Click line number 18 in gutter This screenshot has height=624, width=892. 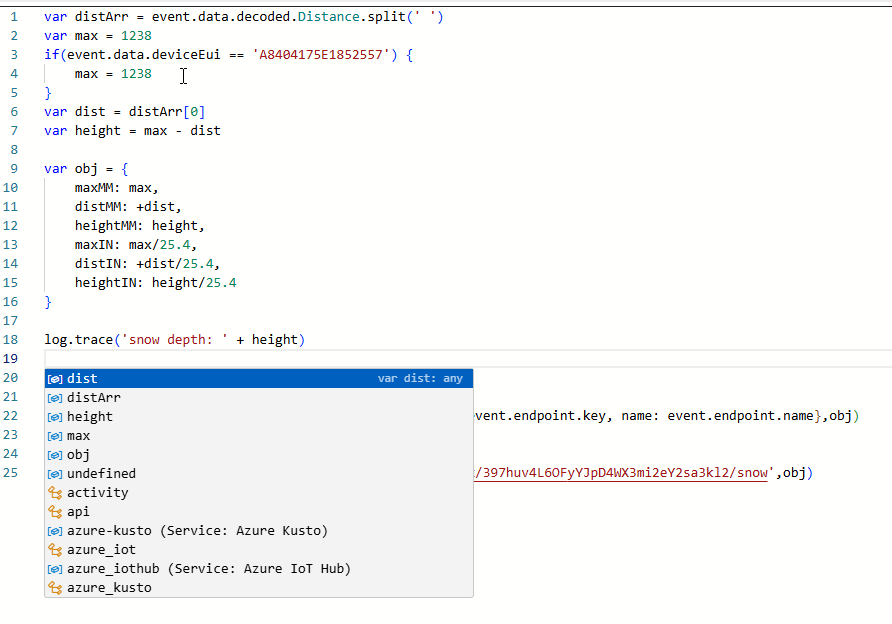point(11,340)
